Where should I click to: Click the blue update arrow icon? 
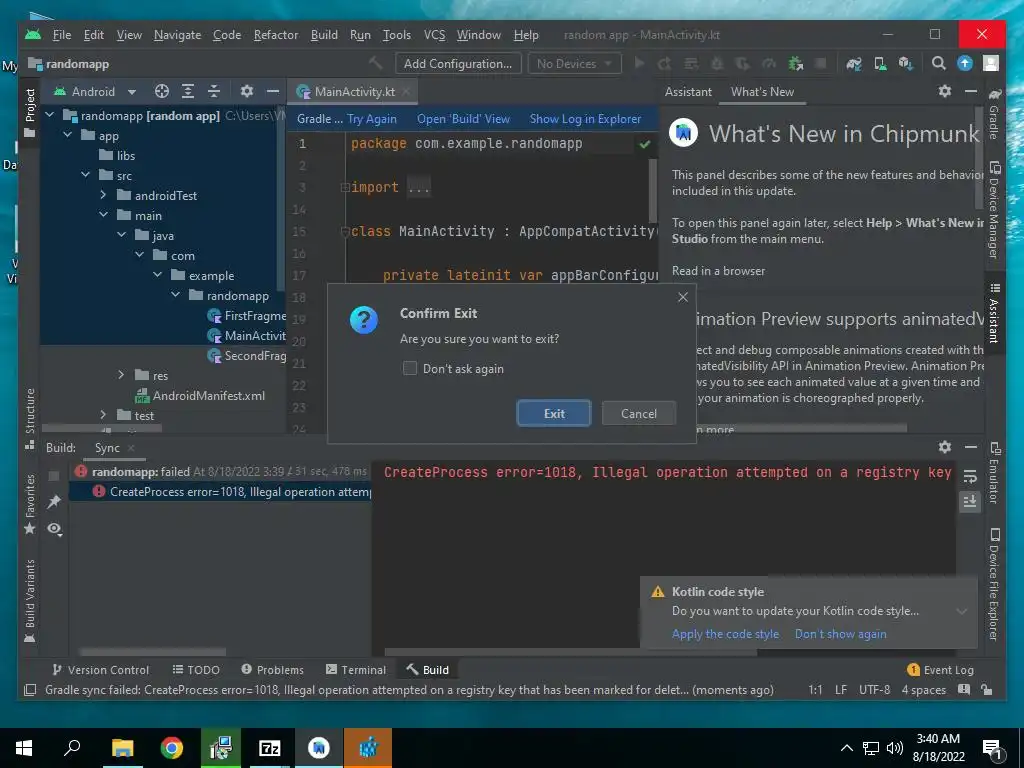click(965, 63)
